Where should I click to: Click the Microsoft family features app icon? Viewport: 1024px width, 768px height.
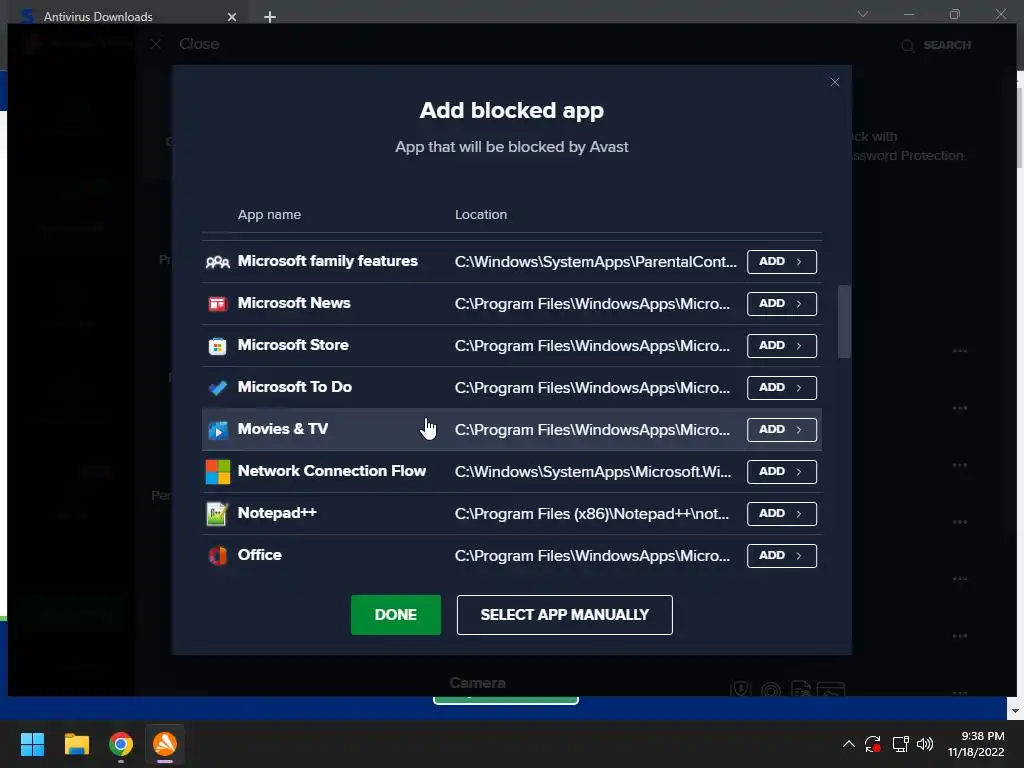(x=217, y=262)
